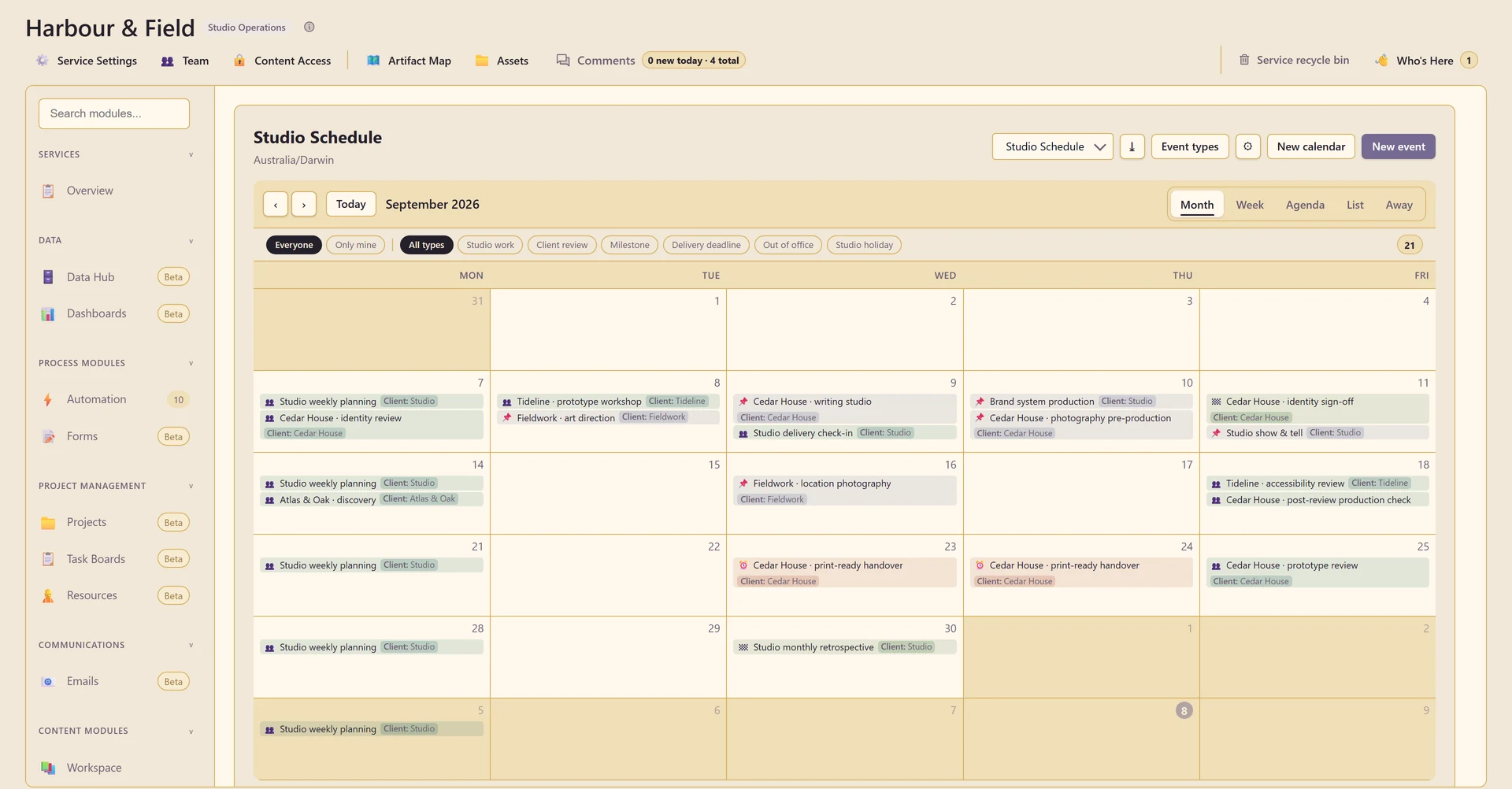Go to previous month arrow
1512x789 pixels.
(x=276, y=204)
